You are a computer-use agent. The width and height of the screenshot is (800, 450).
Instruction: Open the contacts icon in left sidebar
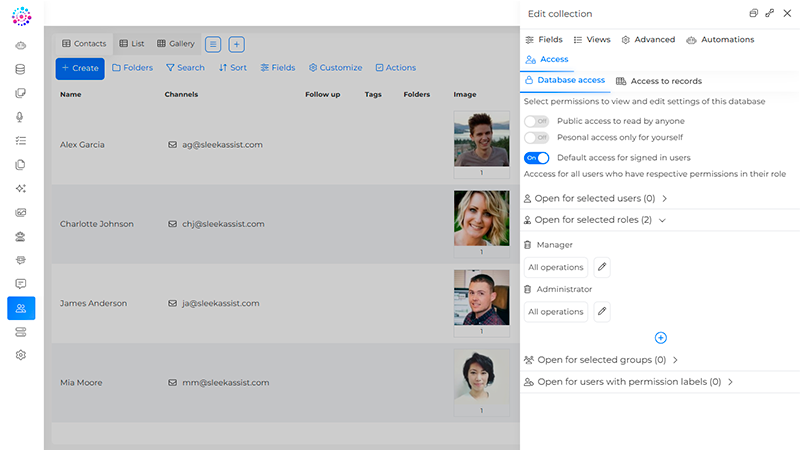(x=21, y=308)
